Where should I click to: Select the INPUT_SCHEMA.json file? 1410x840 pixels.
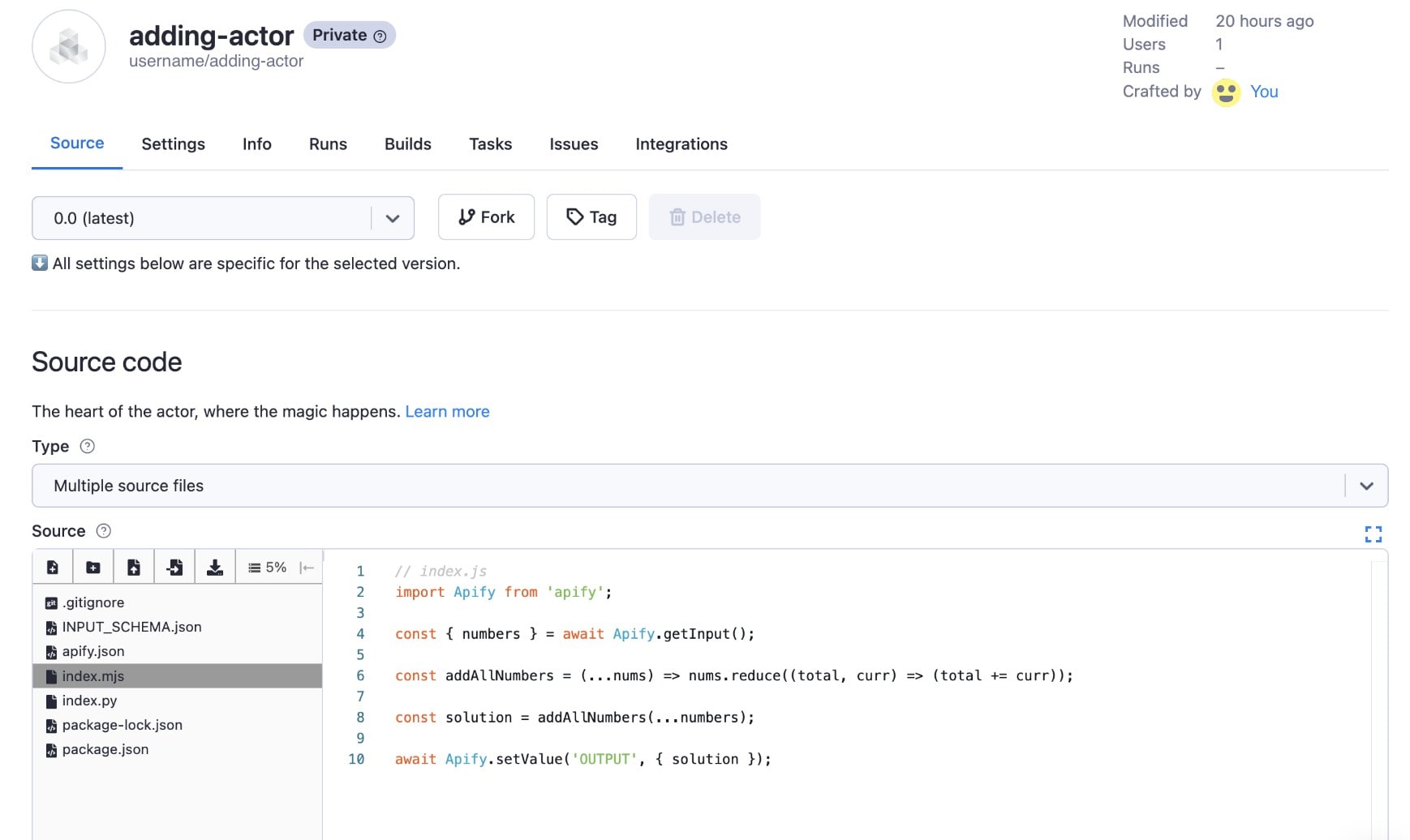click(132, 627)
